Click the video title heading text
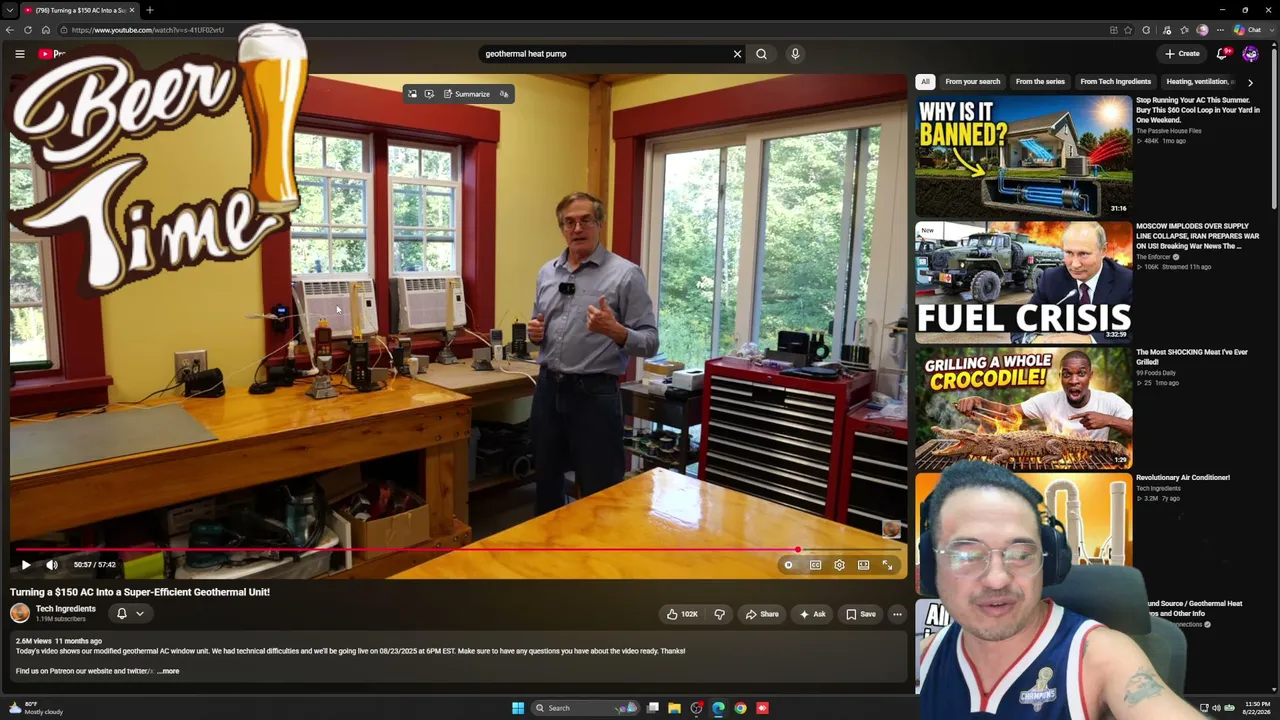This screenshot has height=720, width=1280. 140,592
